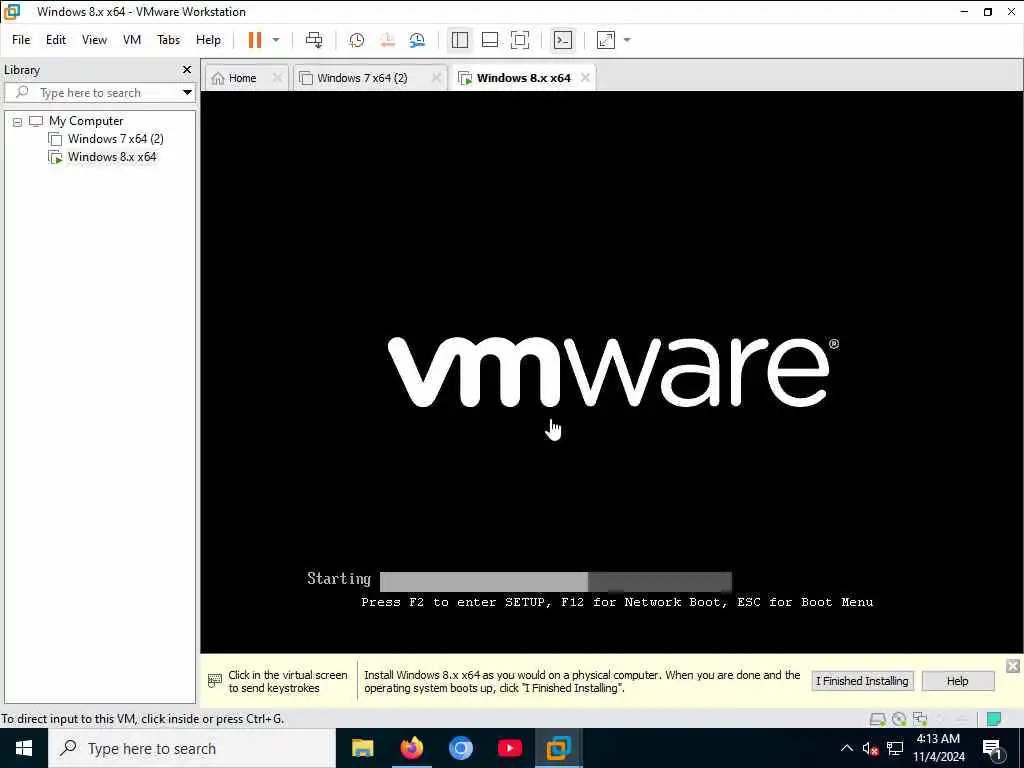1024x768 pixels.
Task: Select Windows 8.x x64 in library tree
Action: (x=112, y=157)
